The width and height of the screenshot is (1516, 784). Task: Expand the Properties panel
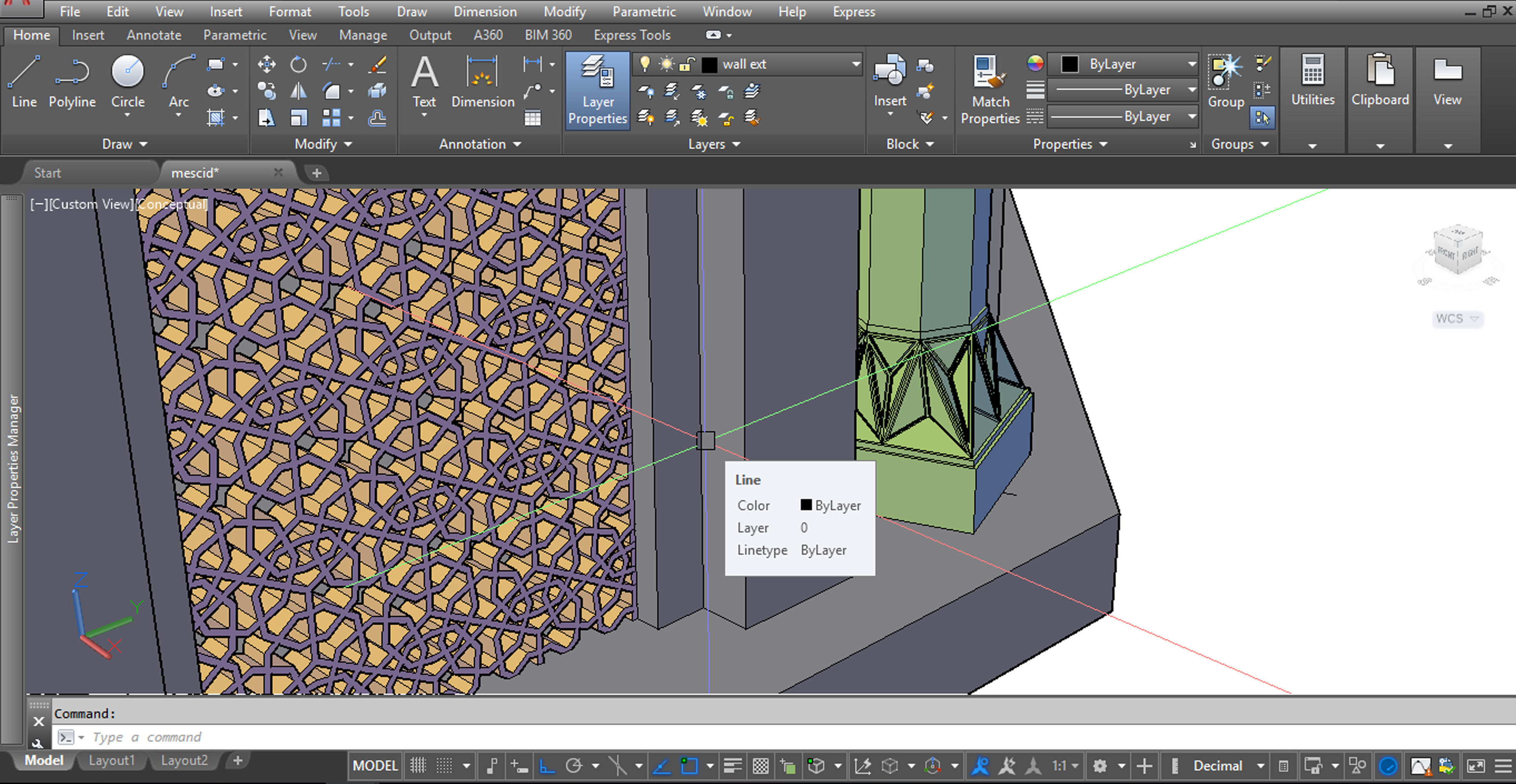pos(1070,144)
